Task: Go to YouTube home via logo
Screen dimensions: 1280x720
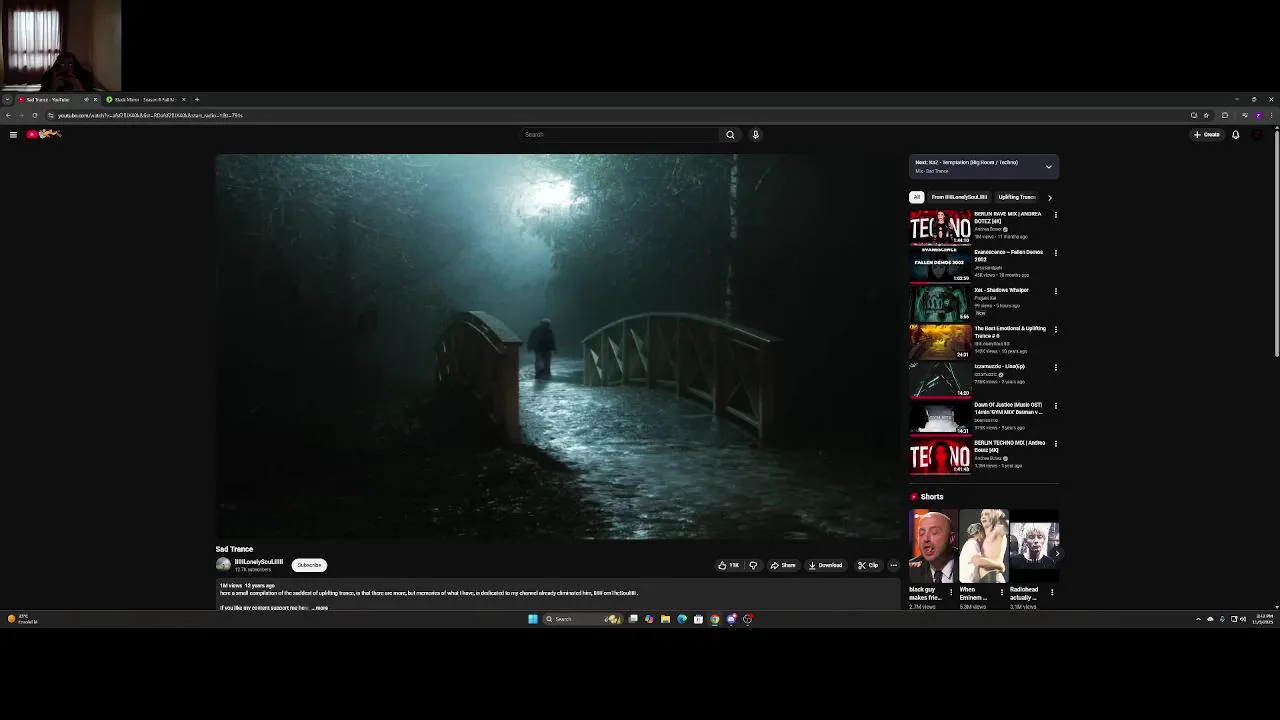Action: [44, 134]
